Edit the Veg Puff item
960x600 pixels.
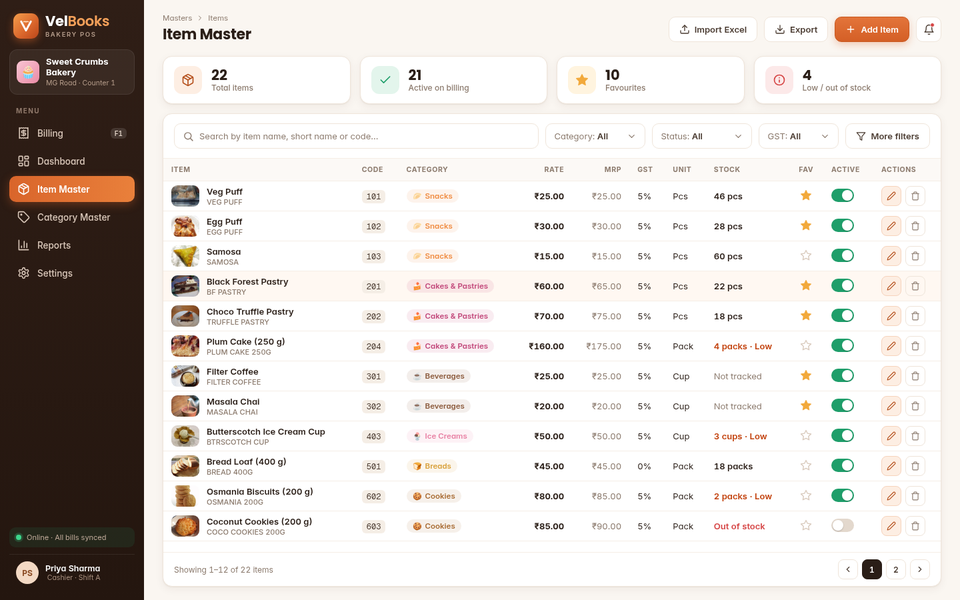pos(891,196)
